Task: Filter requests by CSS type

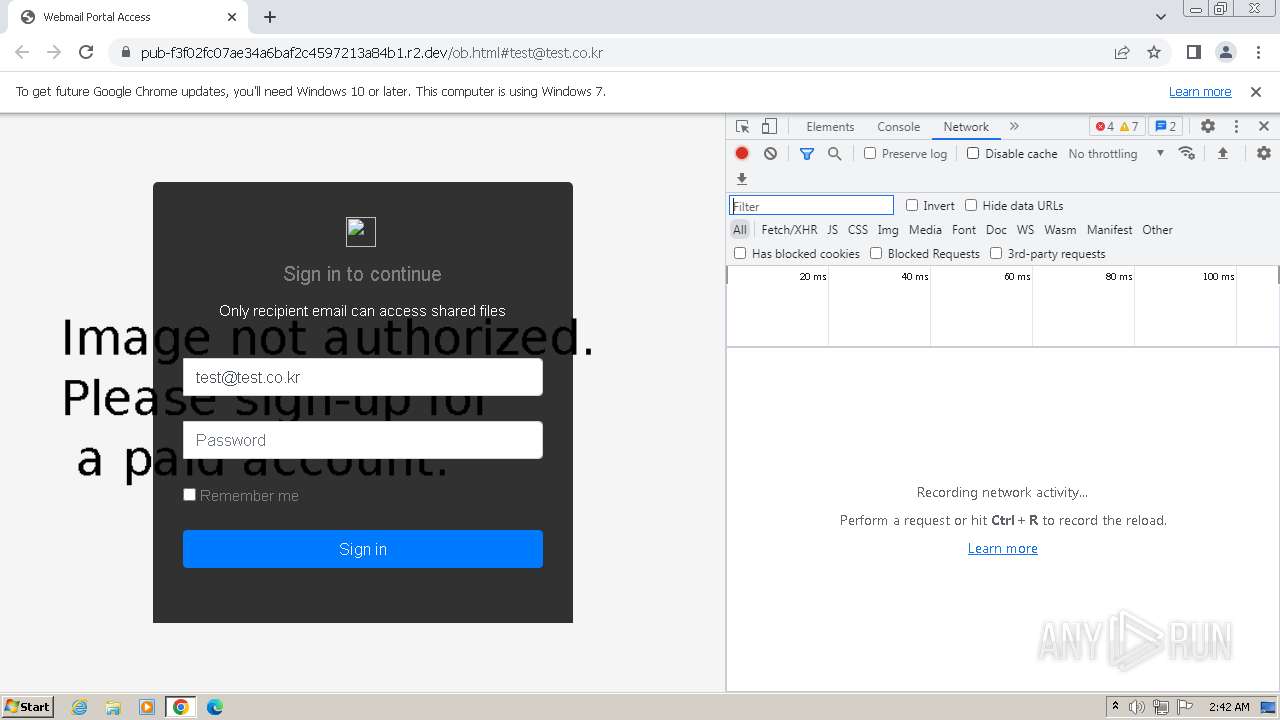Action: click(858, 230)
